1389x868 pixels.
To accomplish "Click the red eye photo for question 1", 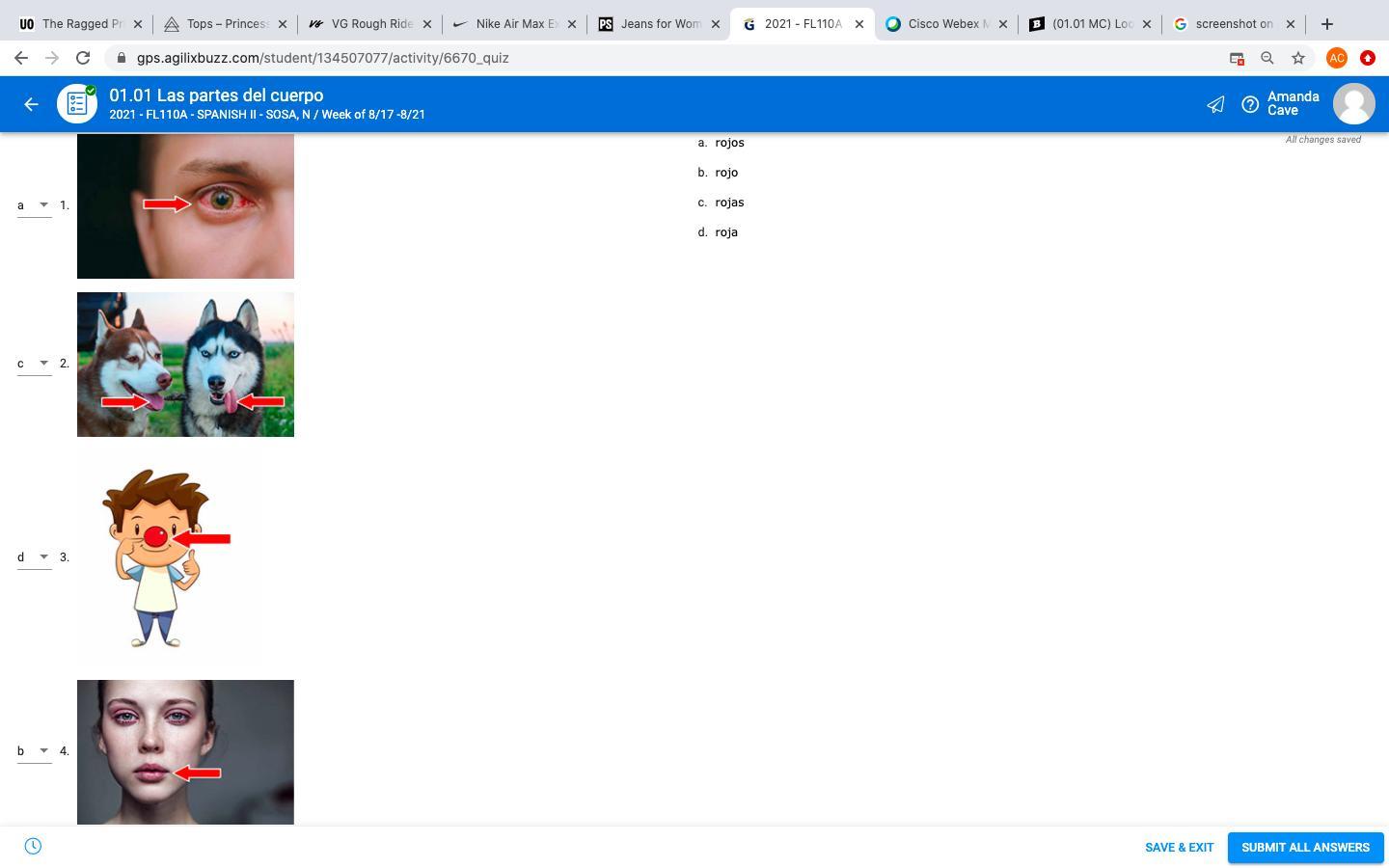I will click(x=185, y=206).
